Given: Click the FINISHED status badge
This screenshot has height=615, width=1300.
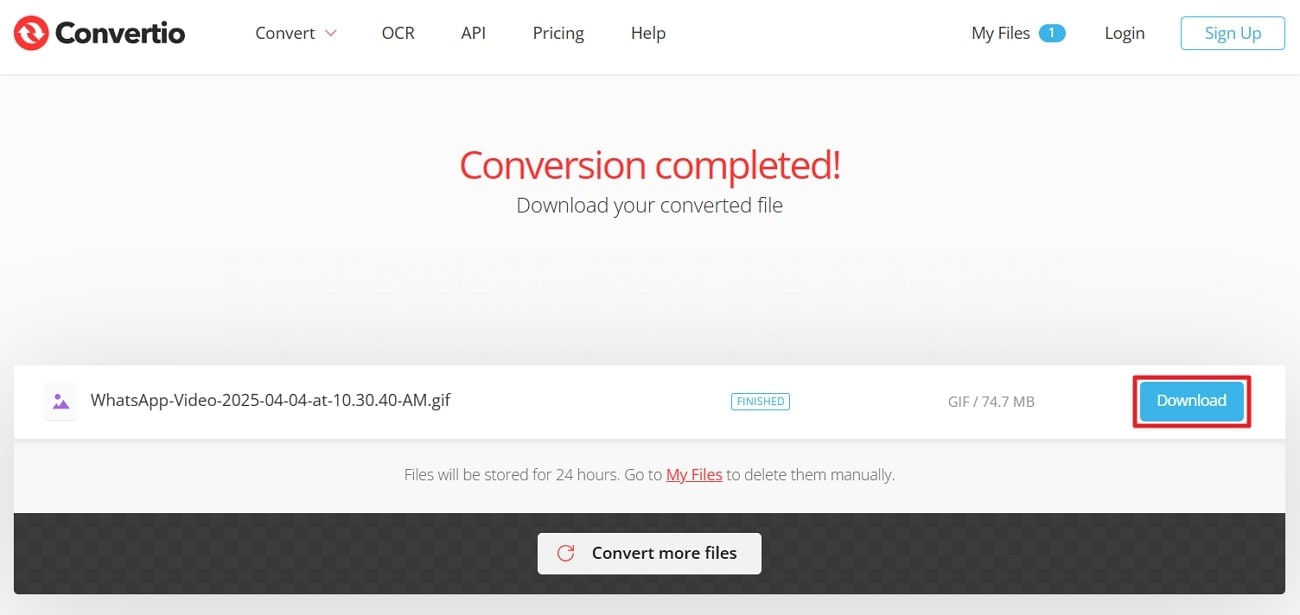Looking at the screenshot, I should [x=760, y=401].
